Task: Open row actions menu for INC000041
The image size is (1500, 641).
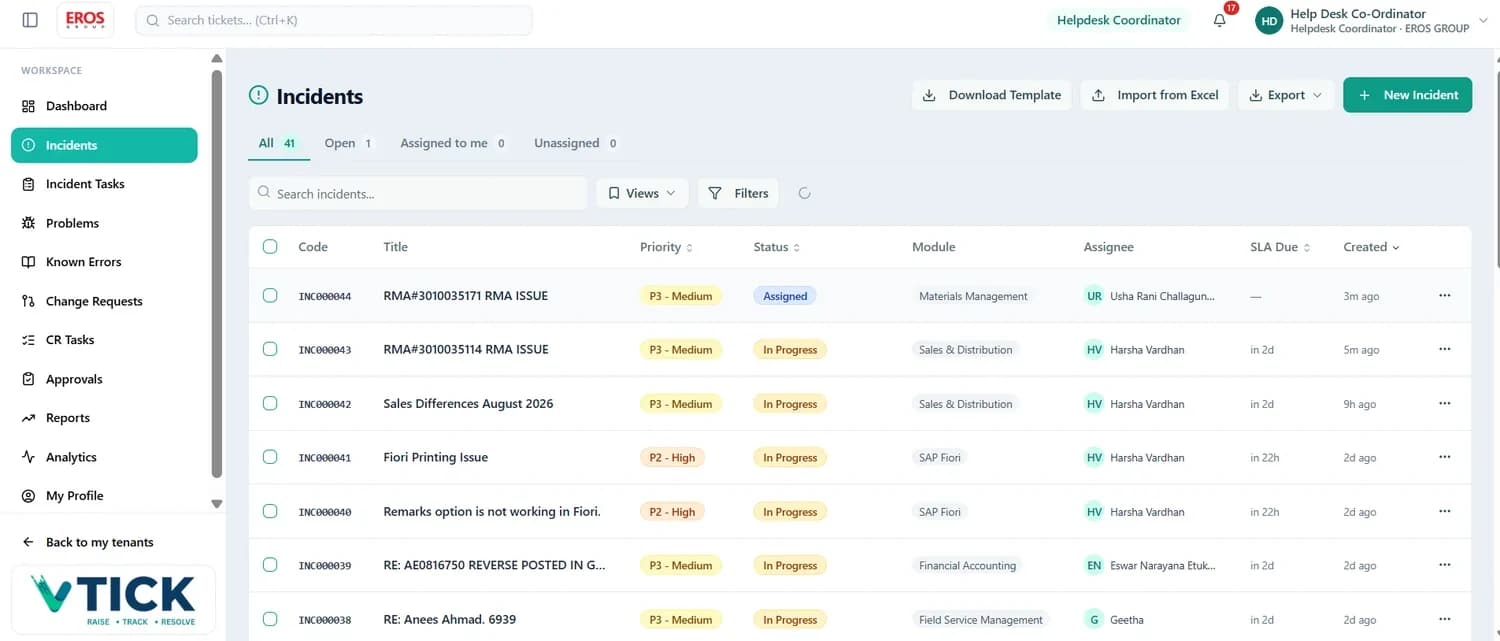Action: pyautogui.click(x=1444, y=457)
